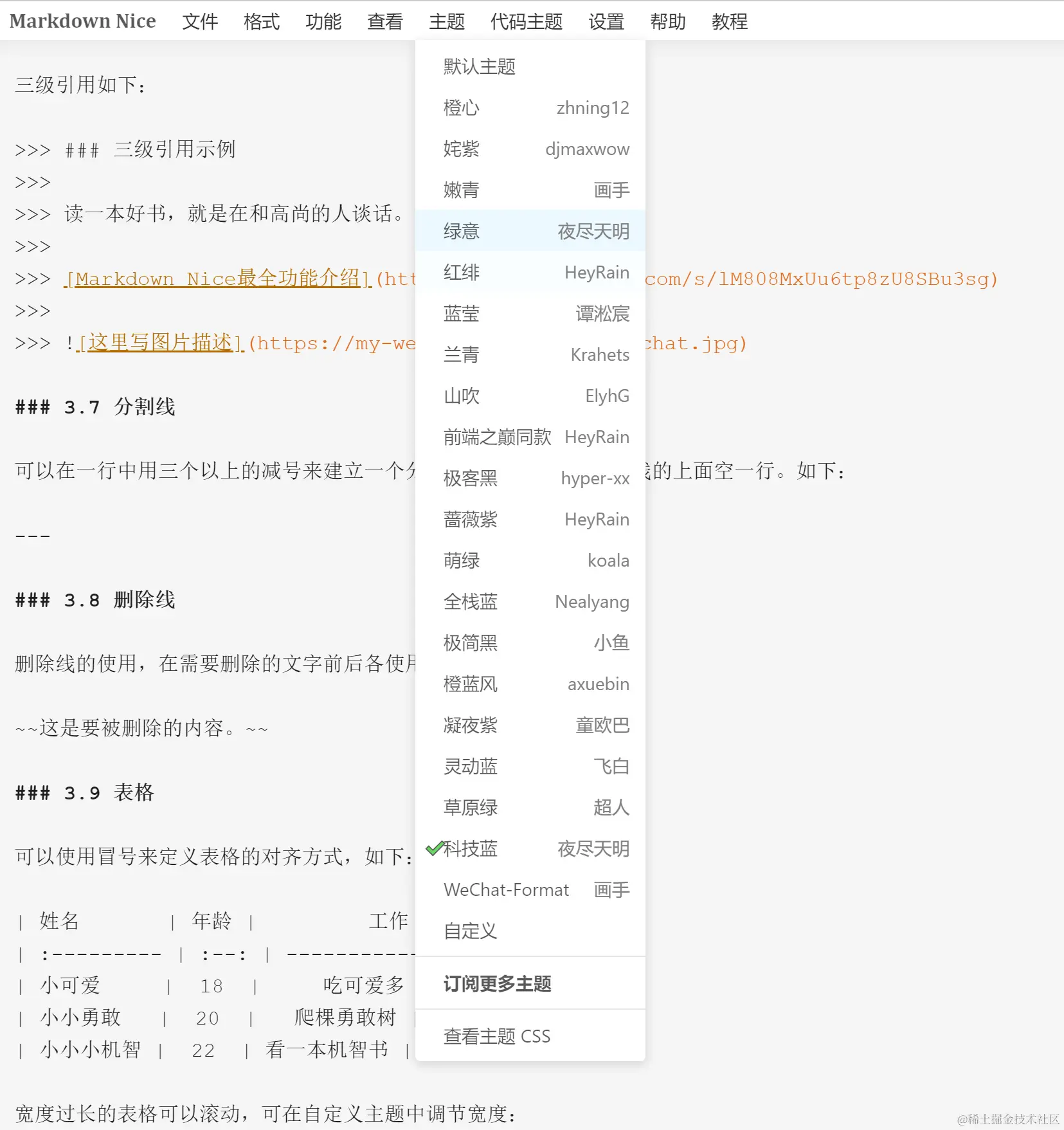Apply the 红绯 theme
This screenshot has height=1130, width=1064.
[530, 272]
